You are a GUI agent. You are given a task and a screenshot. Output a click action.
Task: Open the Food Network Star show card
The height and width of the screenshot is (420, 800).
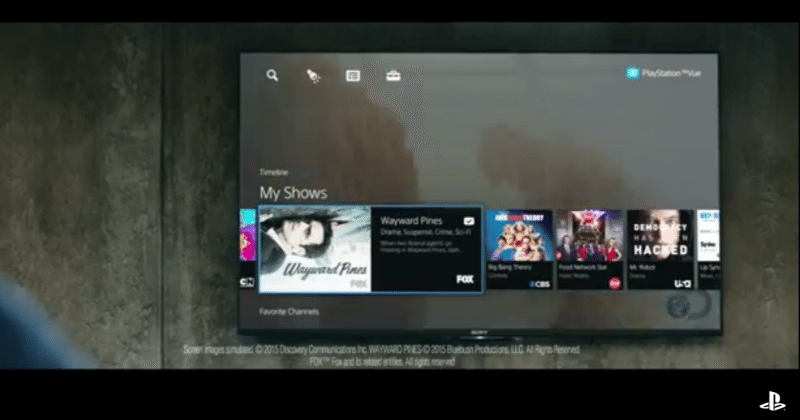590,249
